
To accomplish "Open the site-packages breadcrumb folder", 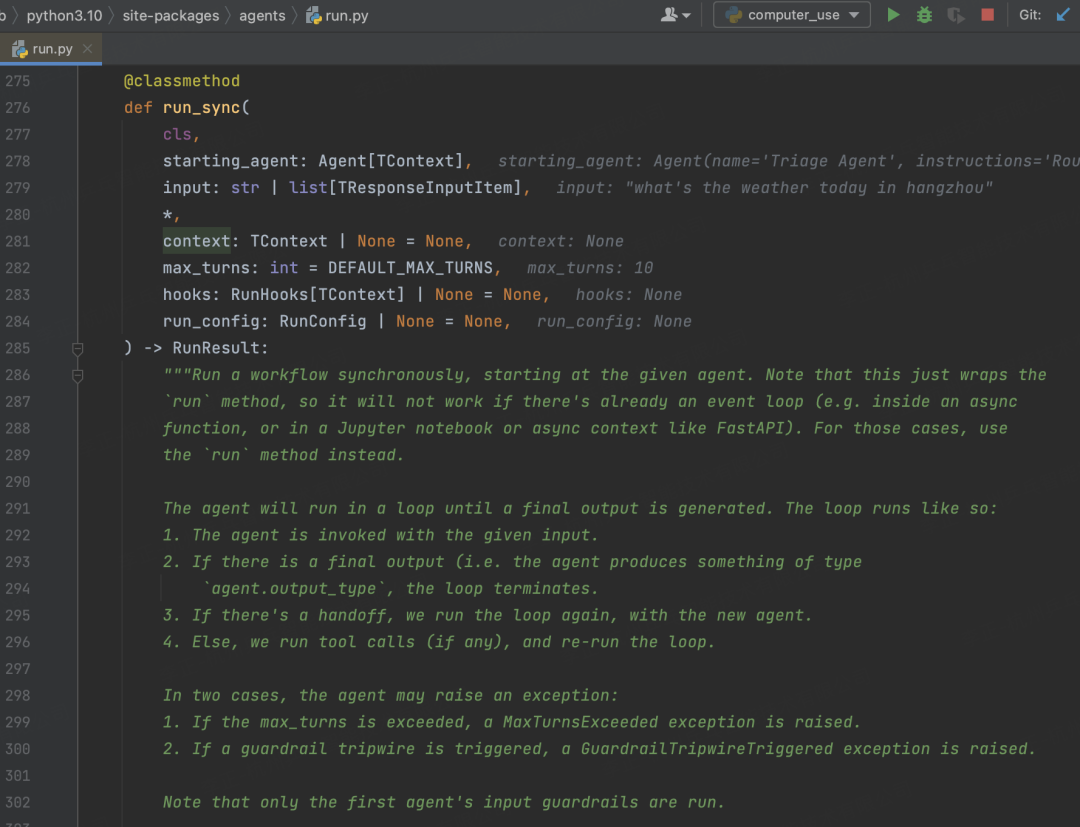I will [170, 15].
